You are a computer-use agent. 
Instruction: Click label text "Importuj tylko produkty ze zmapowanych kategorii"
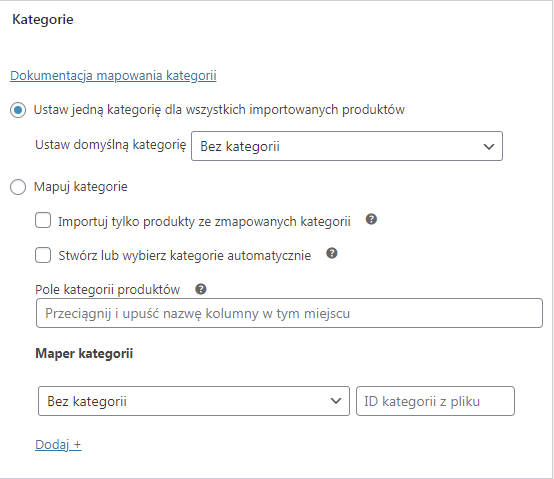tap(204, 221)
